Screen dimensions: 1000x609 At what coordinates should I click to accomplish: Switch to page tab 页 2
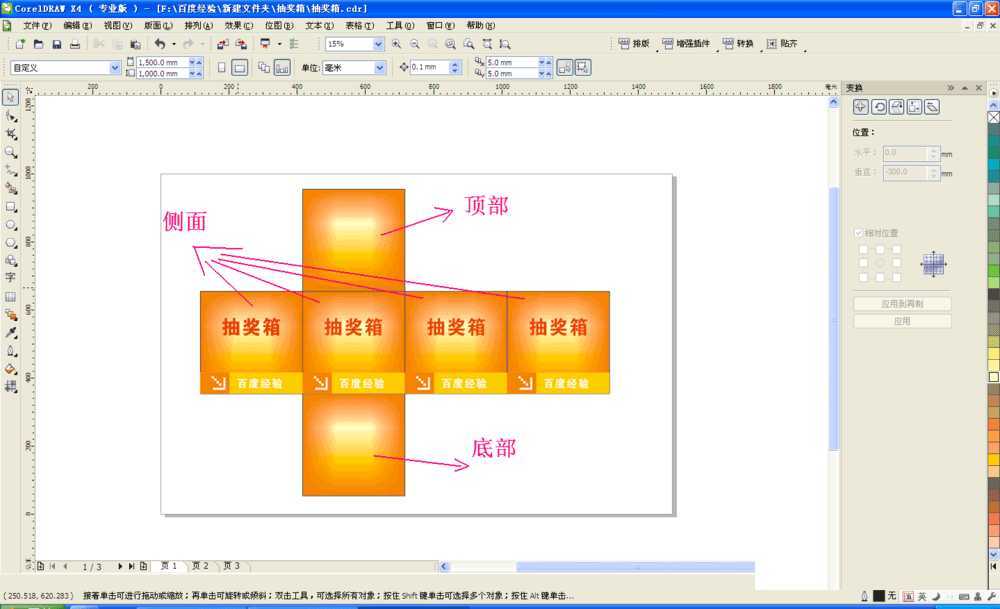pyautogui.click(x=200, y=565)
